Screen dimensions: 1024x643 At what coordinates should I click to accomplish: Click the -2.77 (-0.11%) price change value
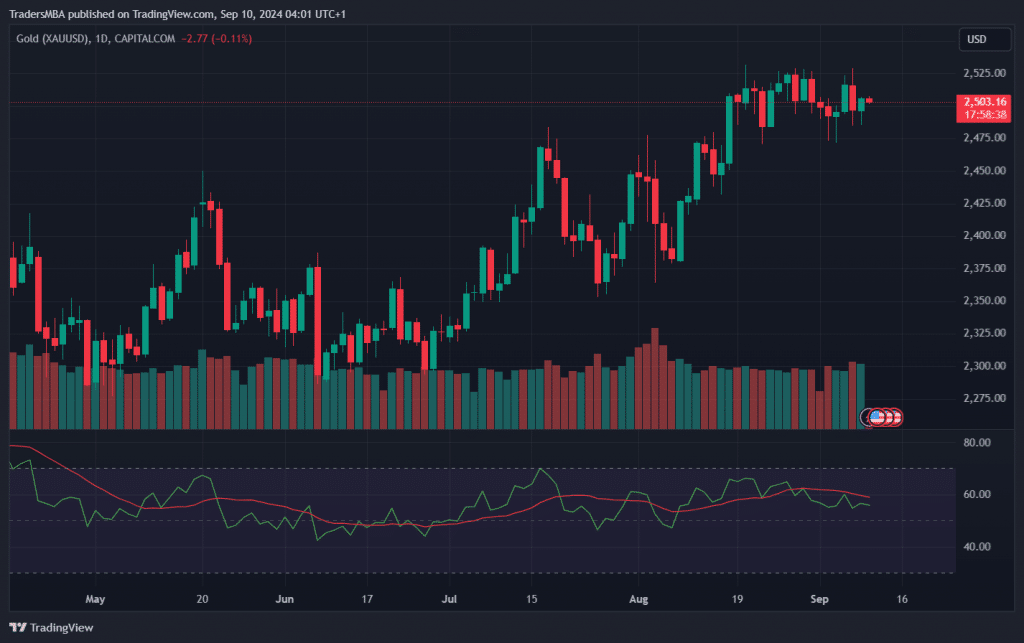[x=217, y=39]
